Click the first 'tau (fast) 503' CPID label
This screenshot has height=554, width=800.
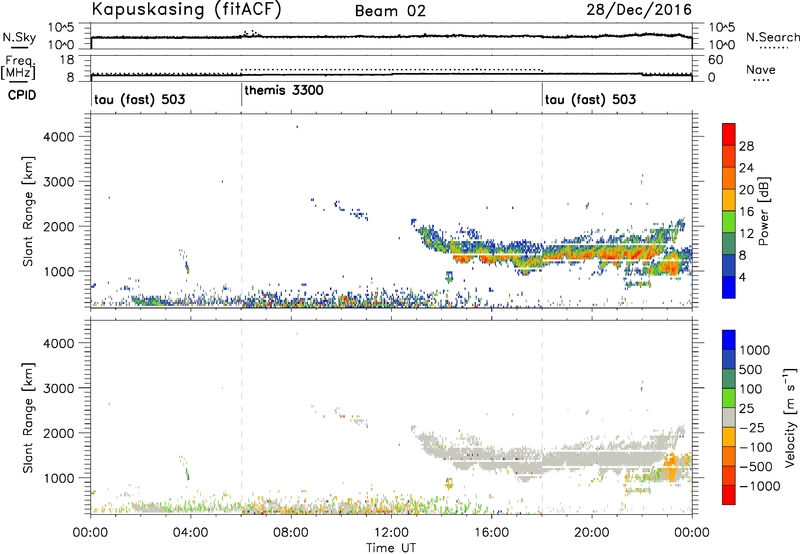coord(140,99)
